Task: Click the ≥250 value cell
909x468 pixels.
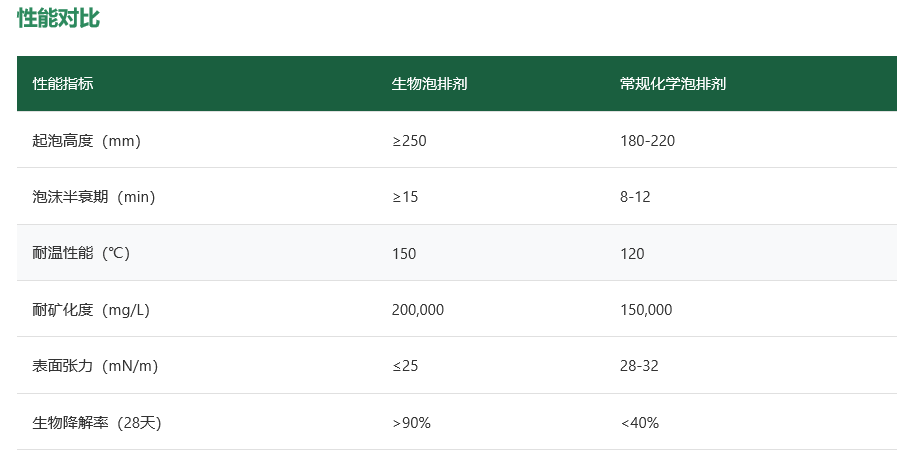Action: pyautogui.click(x=409, y=141)
